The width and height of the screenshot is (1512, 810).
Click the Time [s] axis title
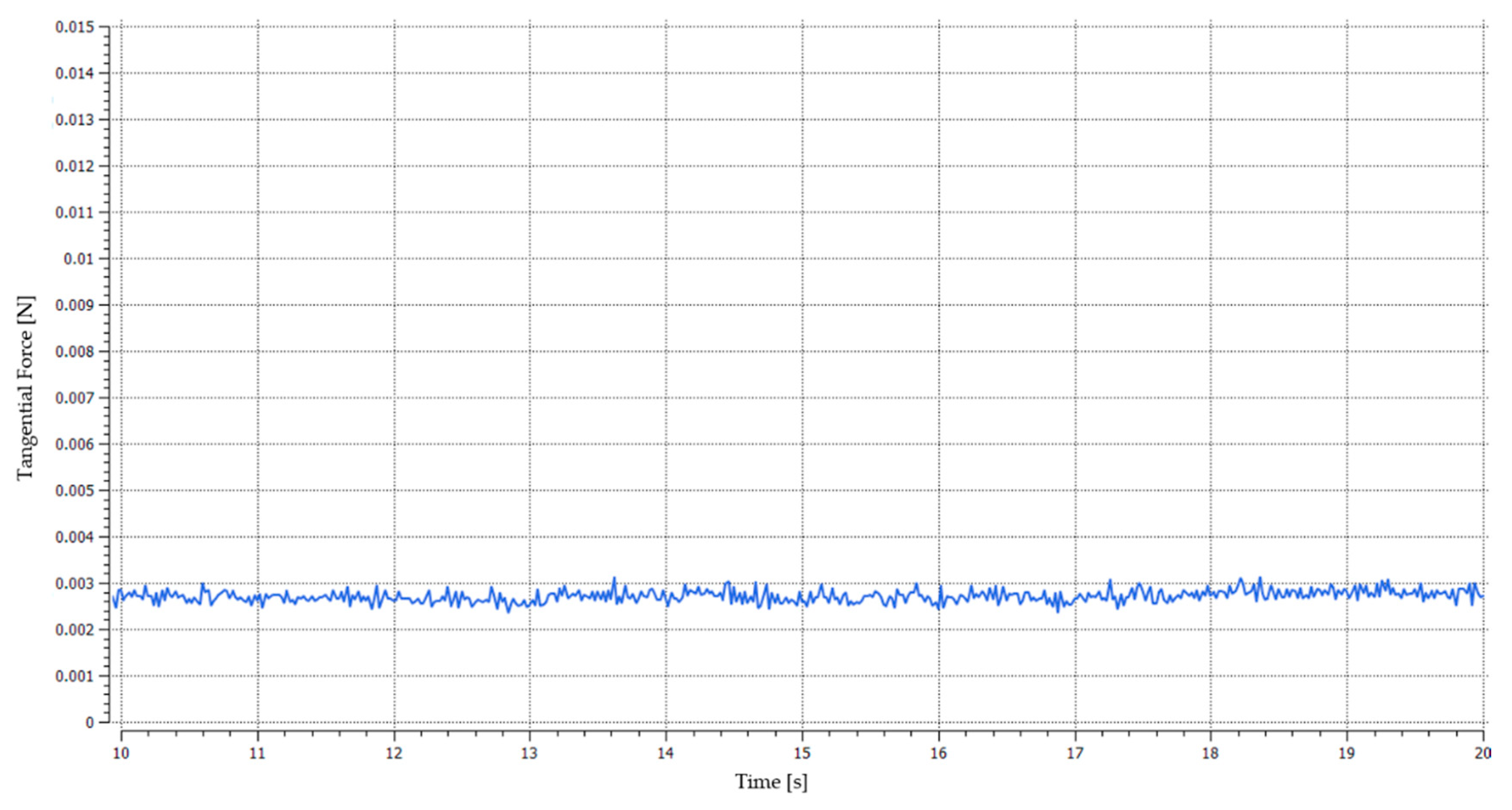point(770,782)
